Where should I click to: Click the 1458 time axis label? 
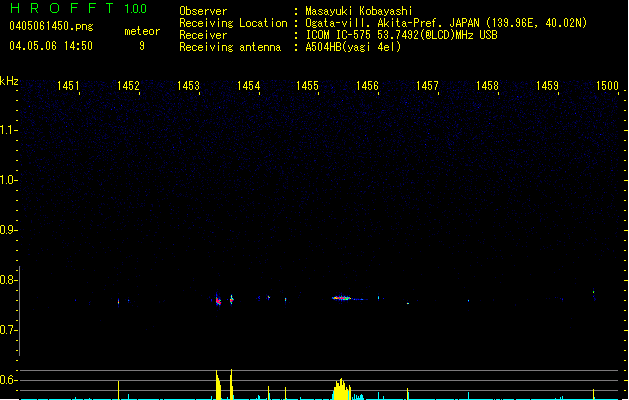click(487, 85)
